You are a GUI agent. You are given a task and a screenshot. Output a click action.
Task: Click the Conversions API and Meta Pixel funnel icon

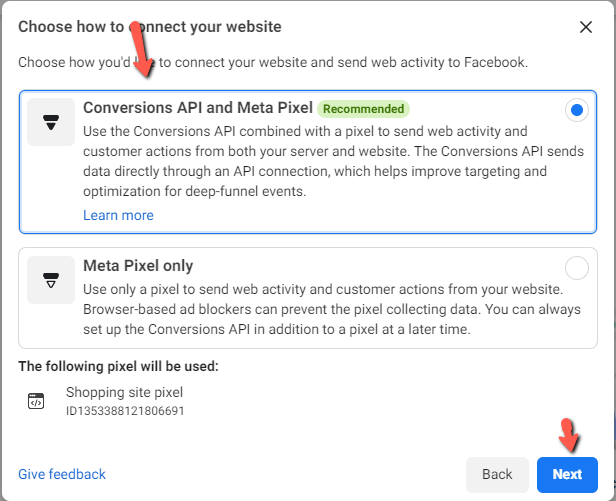pos(51,122)
